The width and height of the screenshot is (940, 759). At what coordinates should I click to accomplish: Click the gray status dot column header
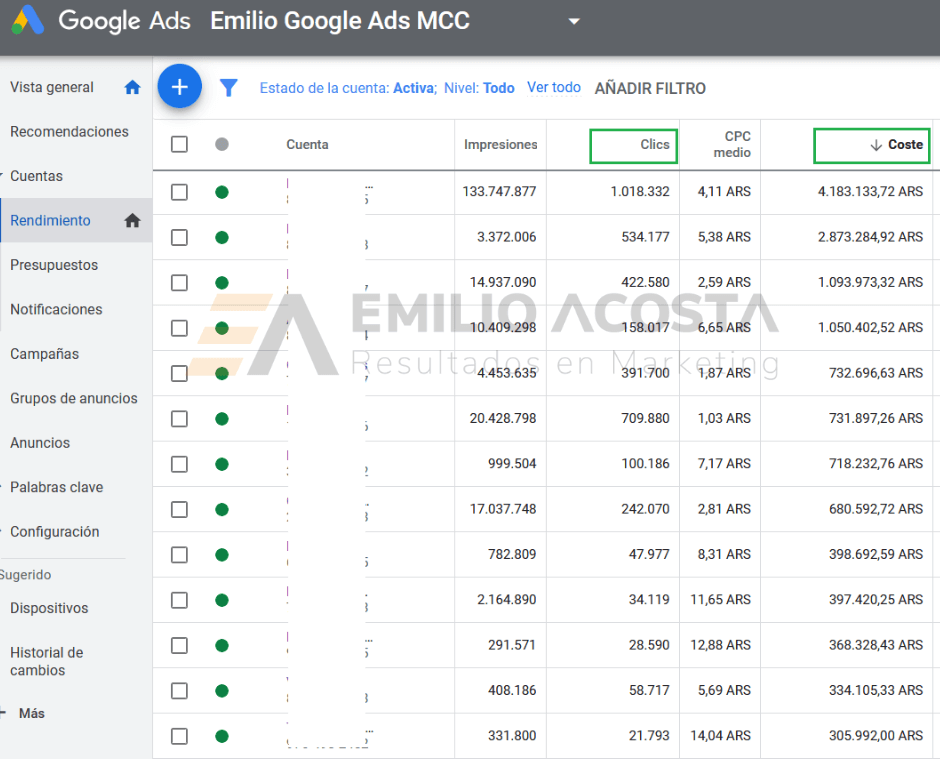(x=222, y=144)
